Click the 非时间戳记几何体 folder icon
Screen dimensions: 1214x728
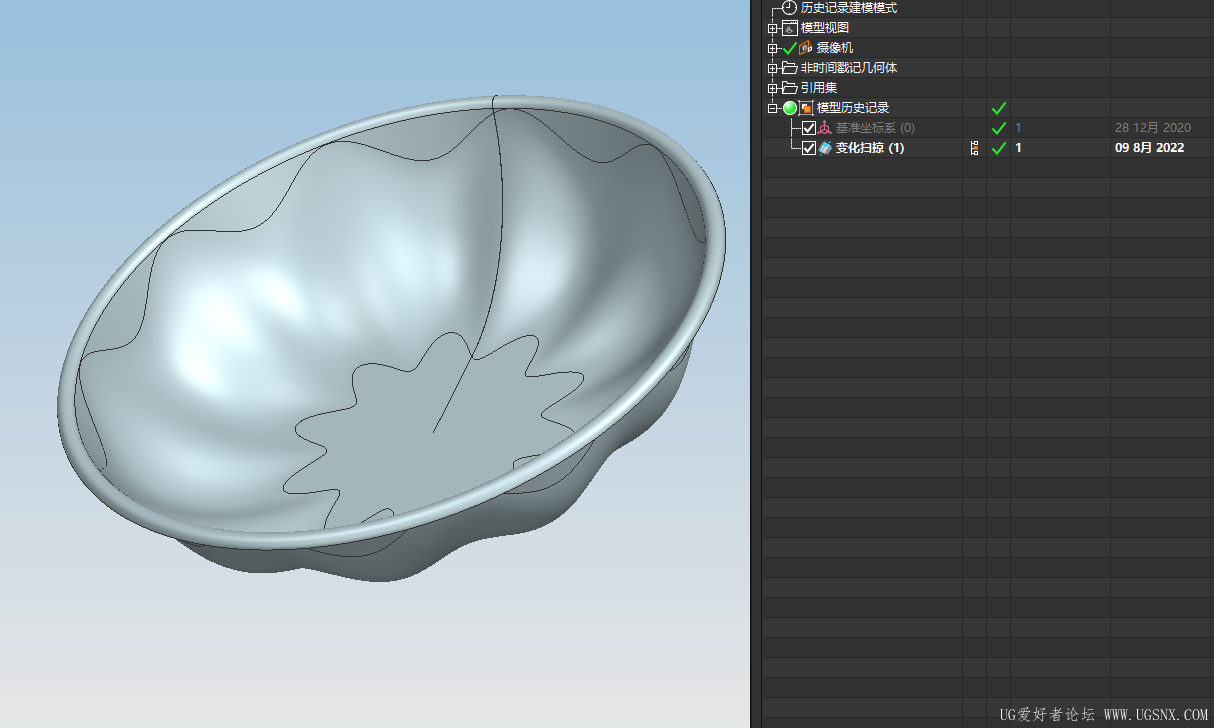[x=790, y=68]
